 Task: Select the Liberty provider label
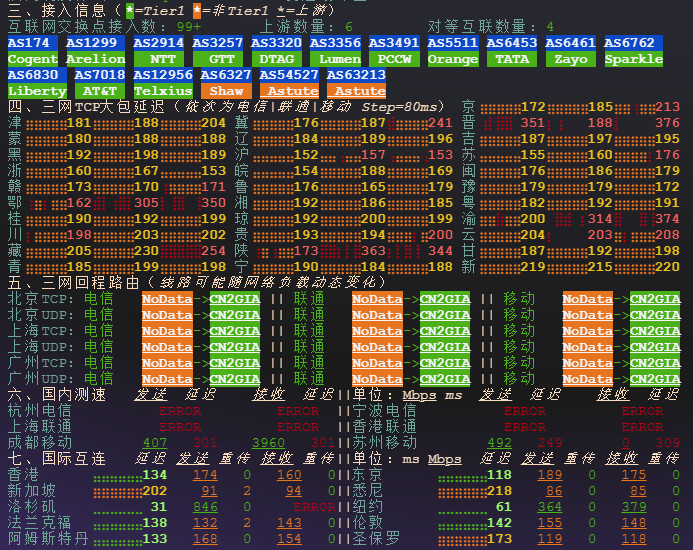[x=37, y=91]
